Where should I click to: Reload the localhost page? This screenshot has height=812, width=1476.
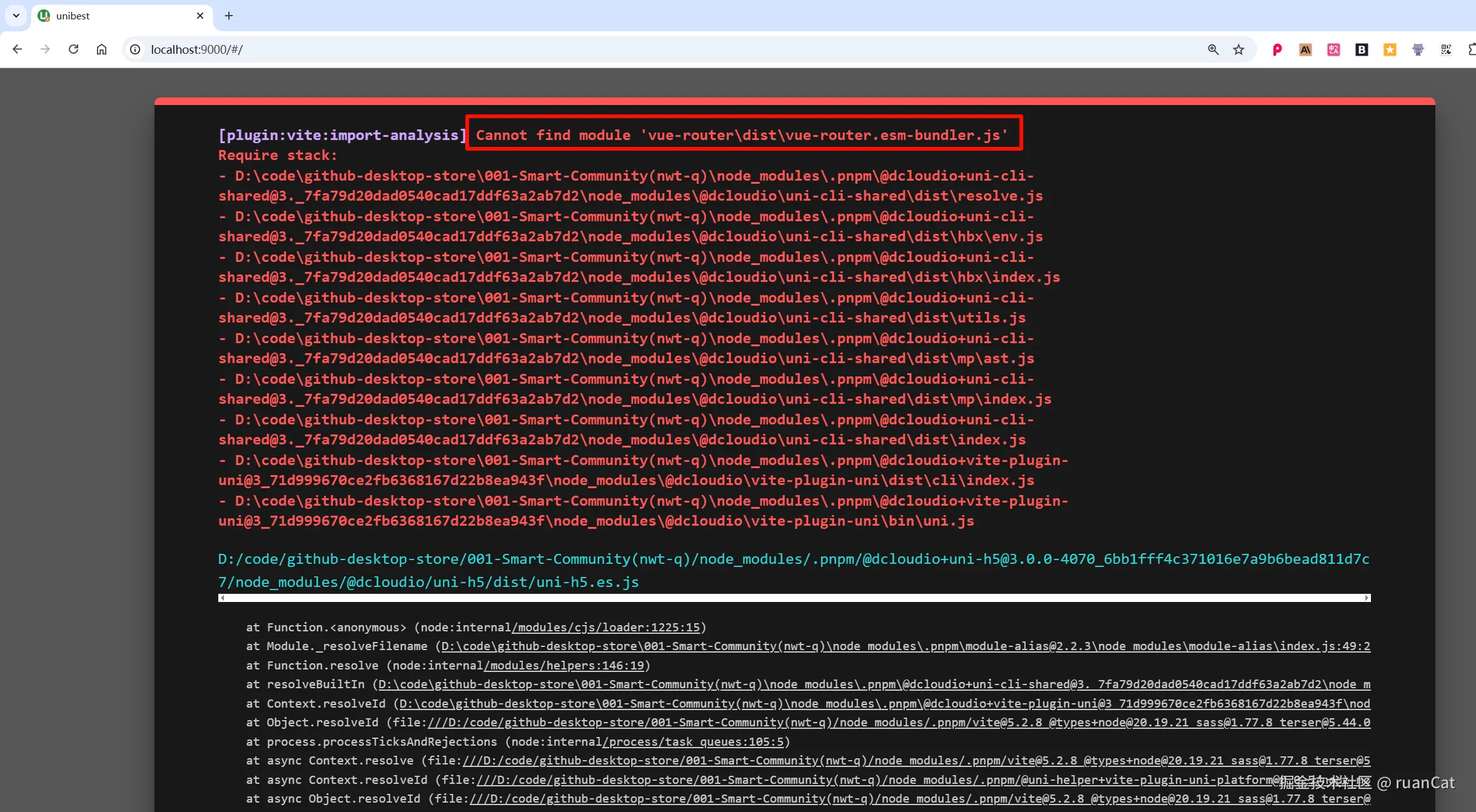pyautogui.click(x=73, y=49)
